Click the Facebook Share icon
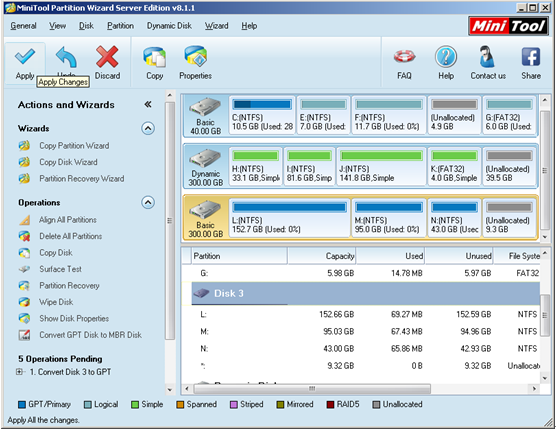Screen dimensions: 556x429 tap(531, 57)
